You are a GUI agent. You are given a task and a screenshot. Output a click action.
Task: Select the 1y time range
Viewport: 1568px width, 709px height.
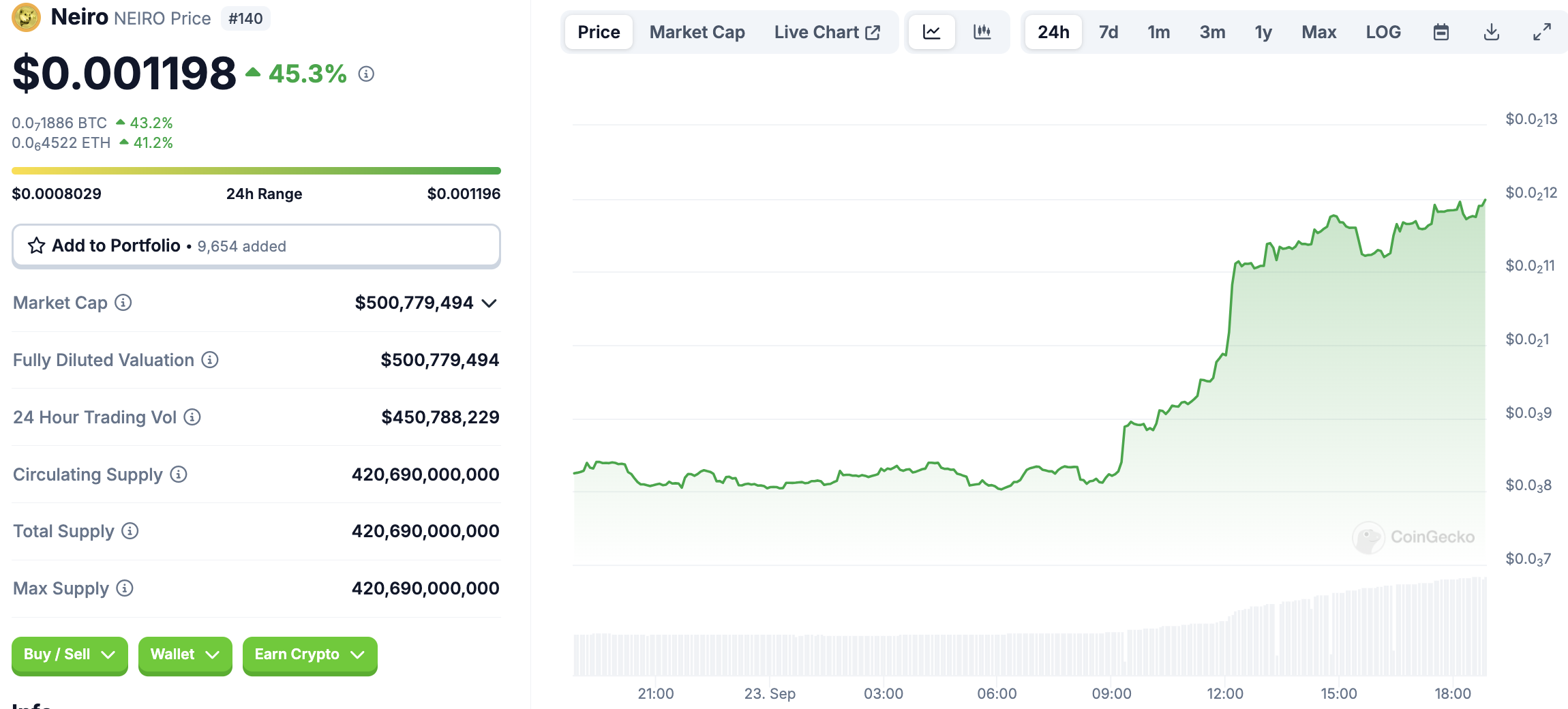click(1263, 32)
